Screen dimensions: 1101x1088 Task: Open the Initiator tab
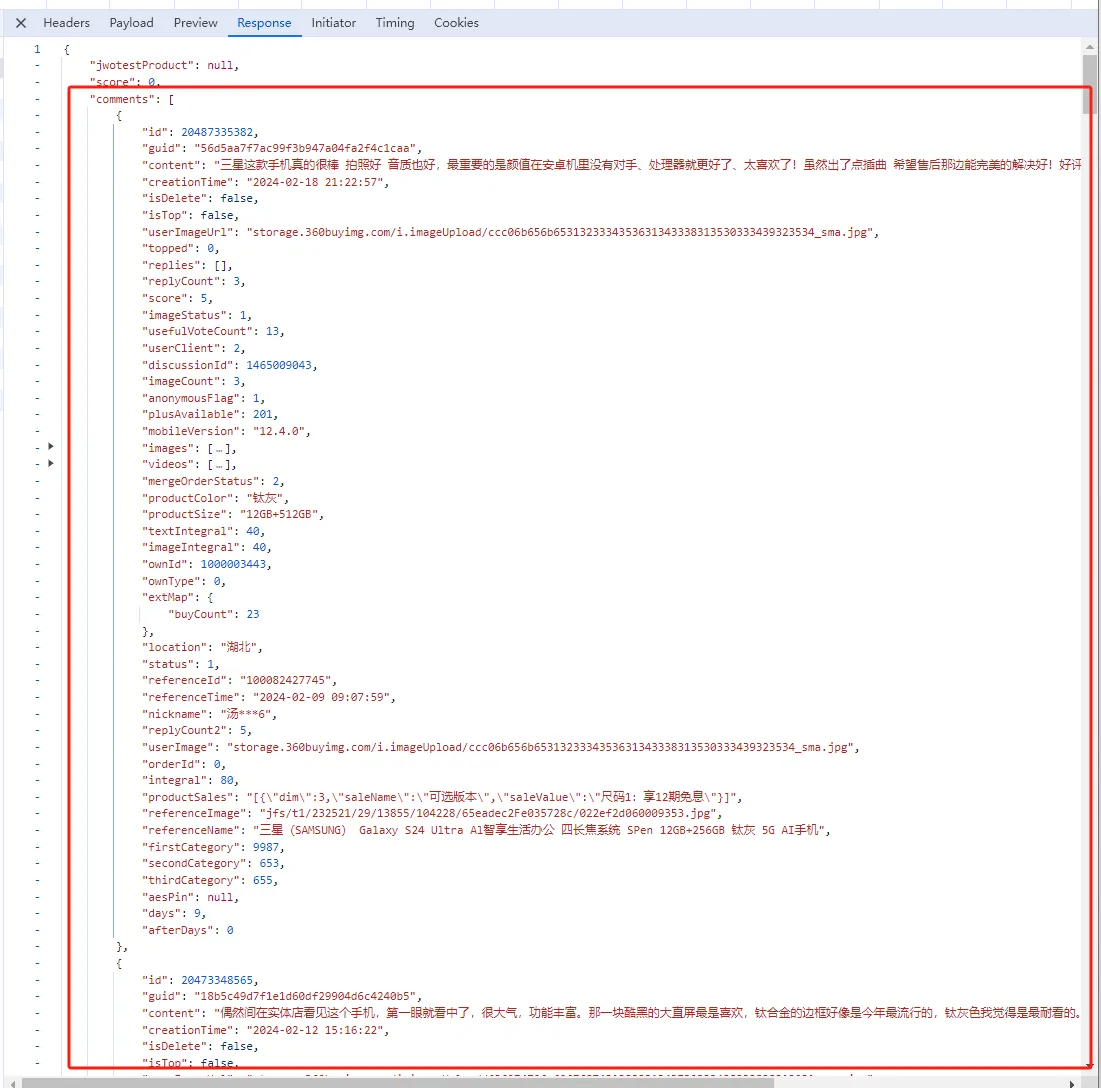click(x=333, y=23)
